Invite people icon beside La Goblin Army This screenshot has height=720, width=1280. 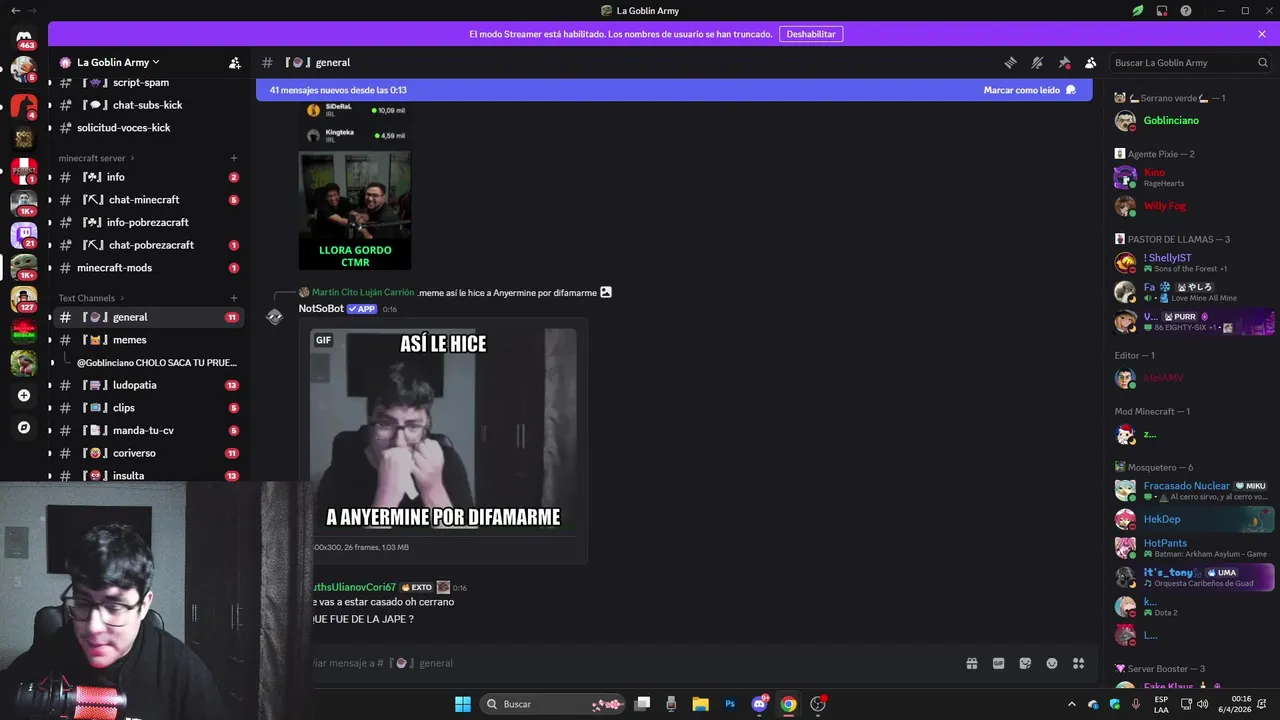coord(234,62)
